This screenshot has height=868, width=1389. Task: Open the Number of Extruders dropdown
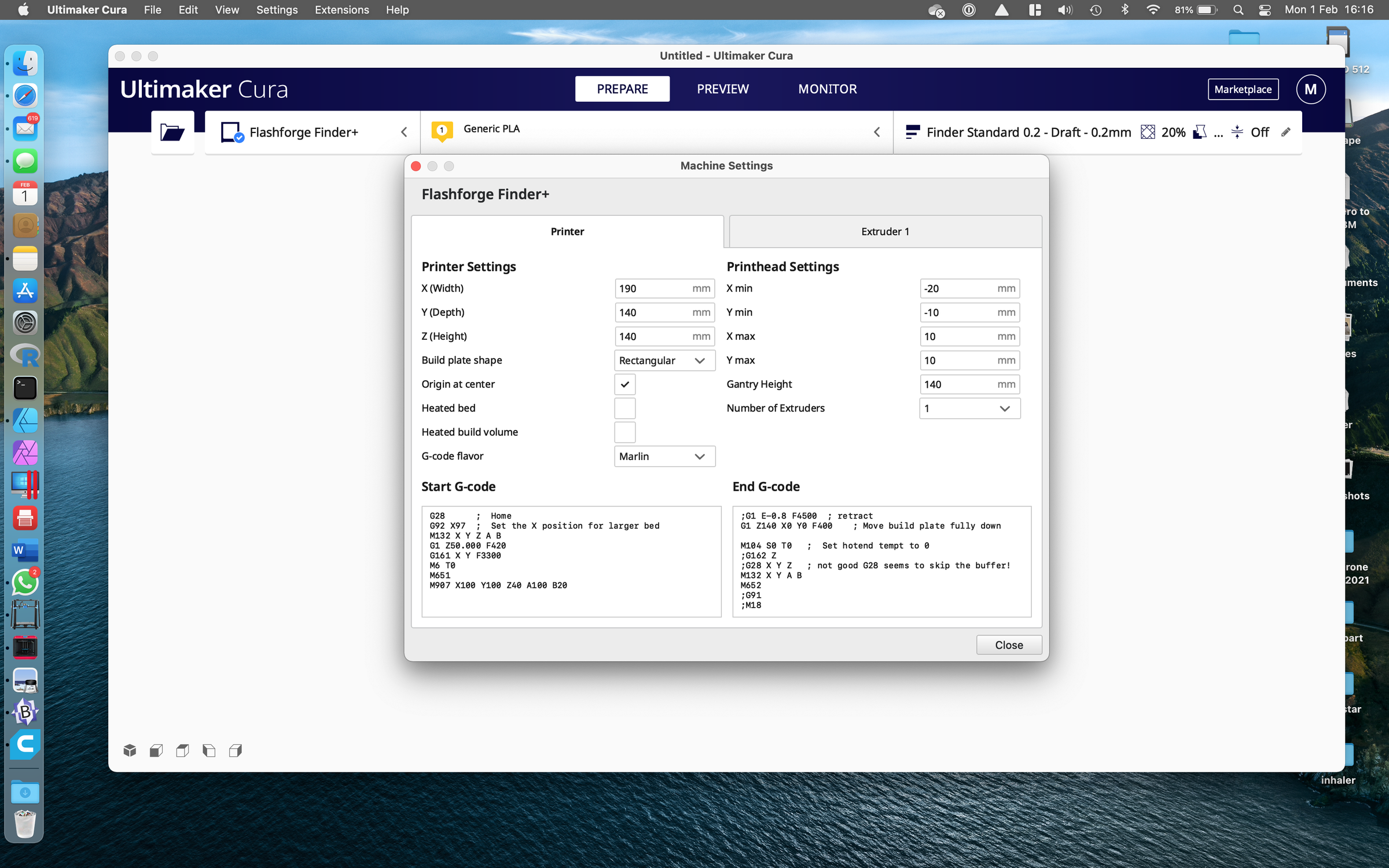click(x=969, y=409)
